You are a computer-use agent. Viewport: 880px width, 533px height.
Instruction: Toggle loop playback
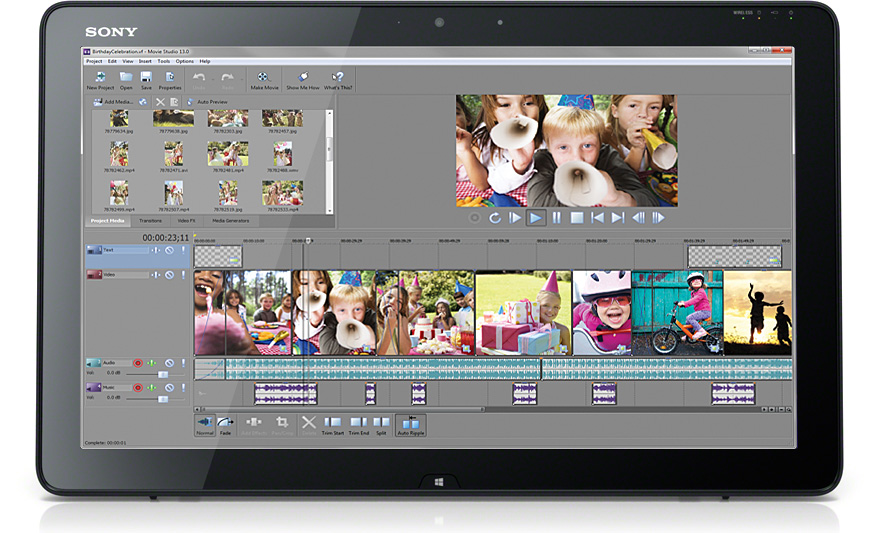coord(494,218)
